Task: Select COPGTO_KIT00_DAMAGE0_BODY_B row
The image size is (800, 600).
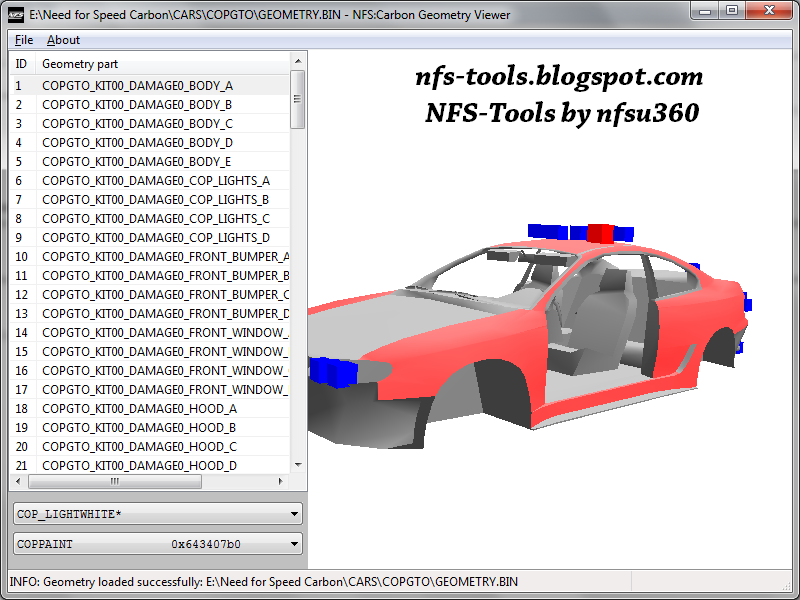Action: [x=150, y=105]
